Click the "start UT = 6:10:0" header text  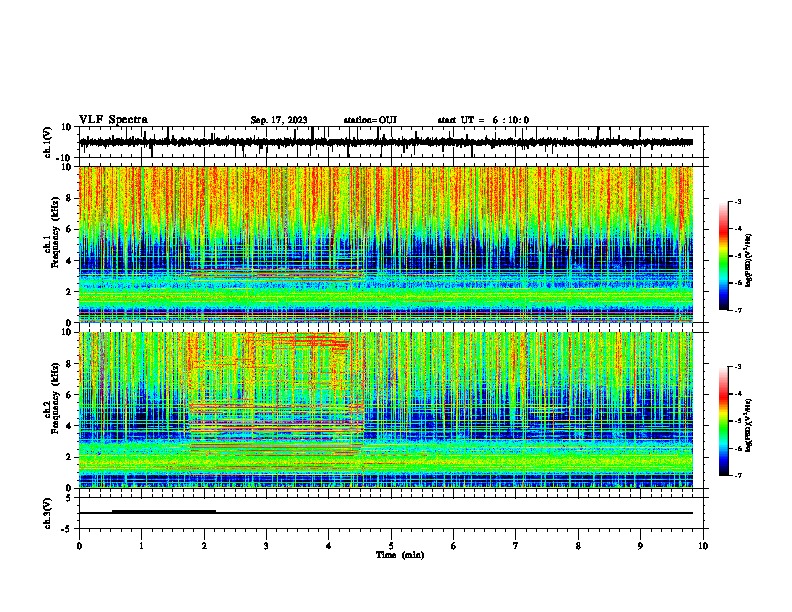pos(483,120)
